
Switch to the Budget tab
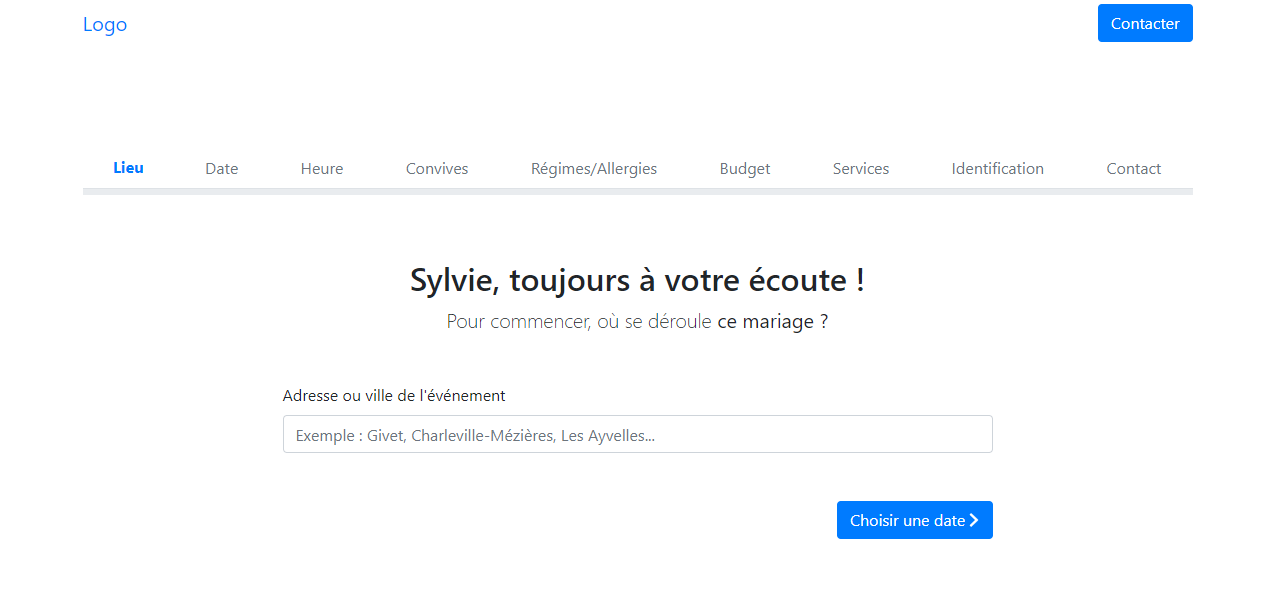coord(745,169)
